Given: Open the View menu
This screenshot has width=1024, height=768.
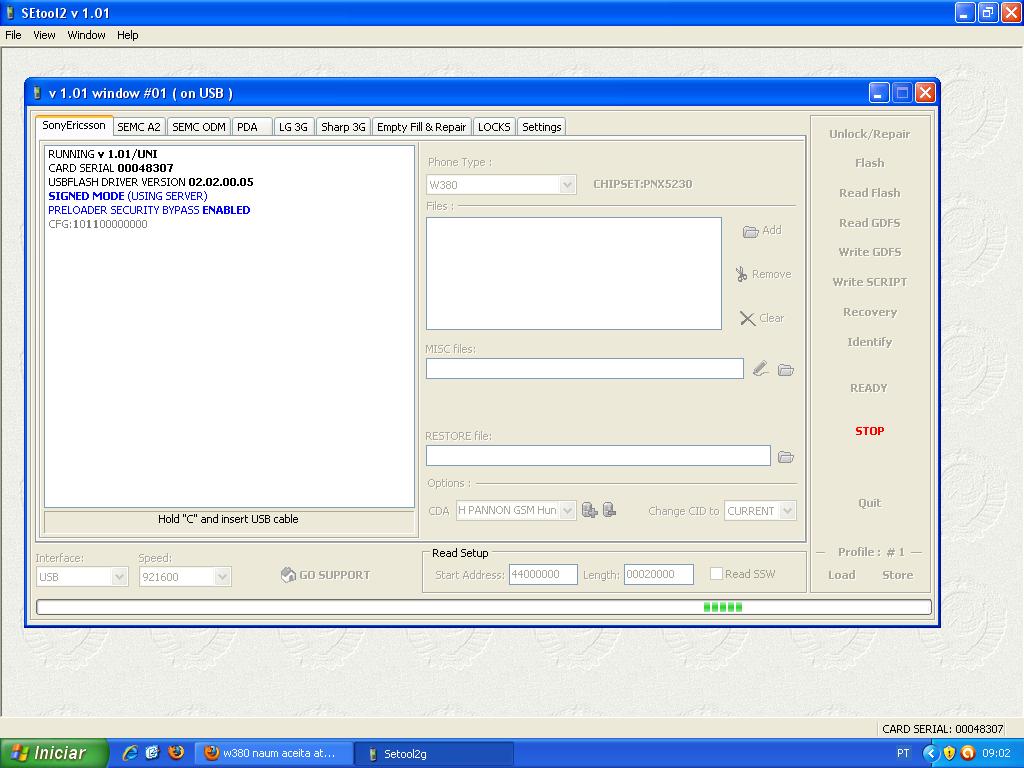Looking at the screenshot, I should pos(44,35).
